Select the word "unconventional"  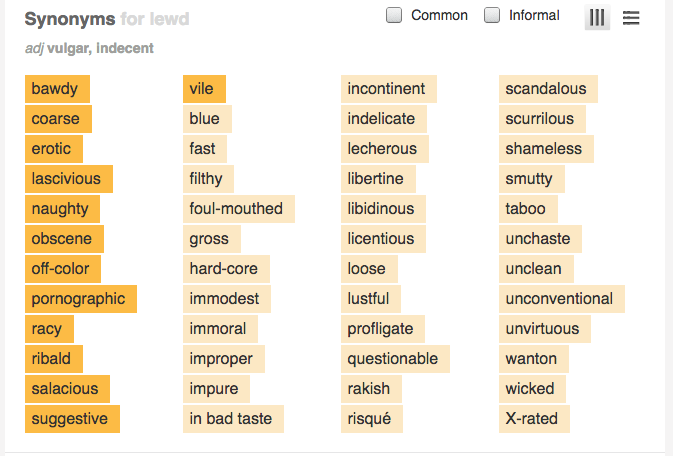[561, 299]
